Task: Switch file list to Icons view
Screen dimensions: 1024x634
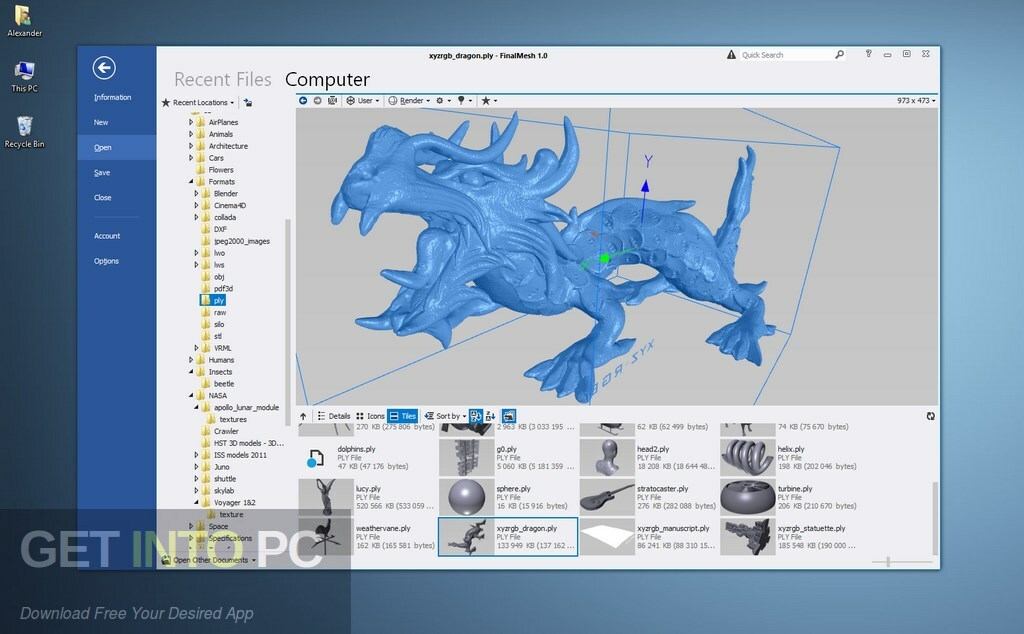Action: pos(370,416)
